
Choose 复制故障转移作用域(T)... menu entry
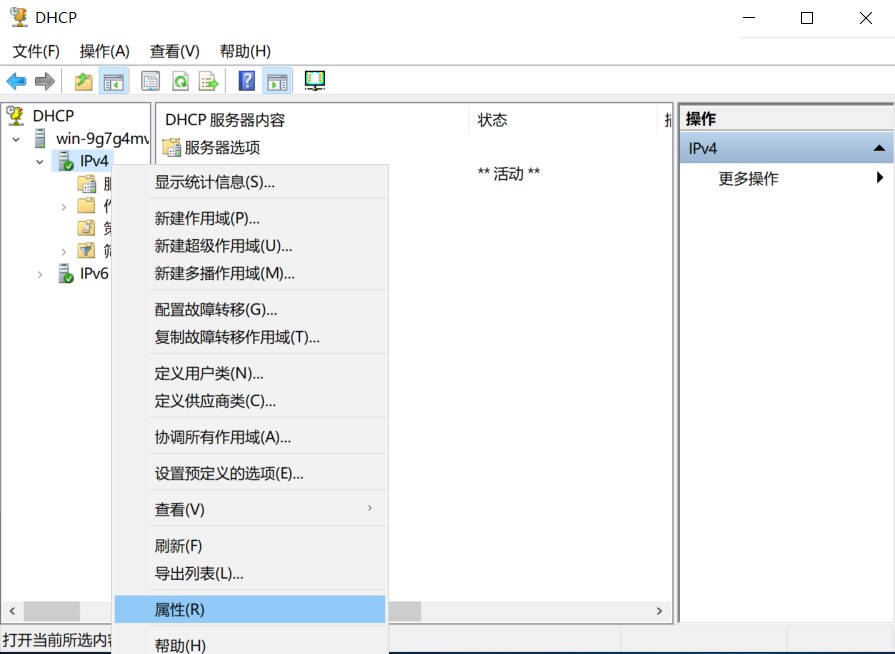tap(251, 337)
